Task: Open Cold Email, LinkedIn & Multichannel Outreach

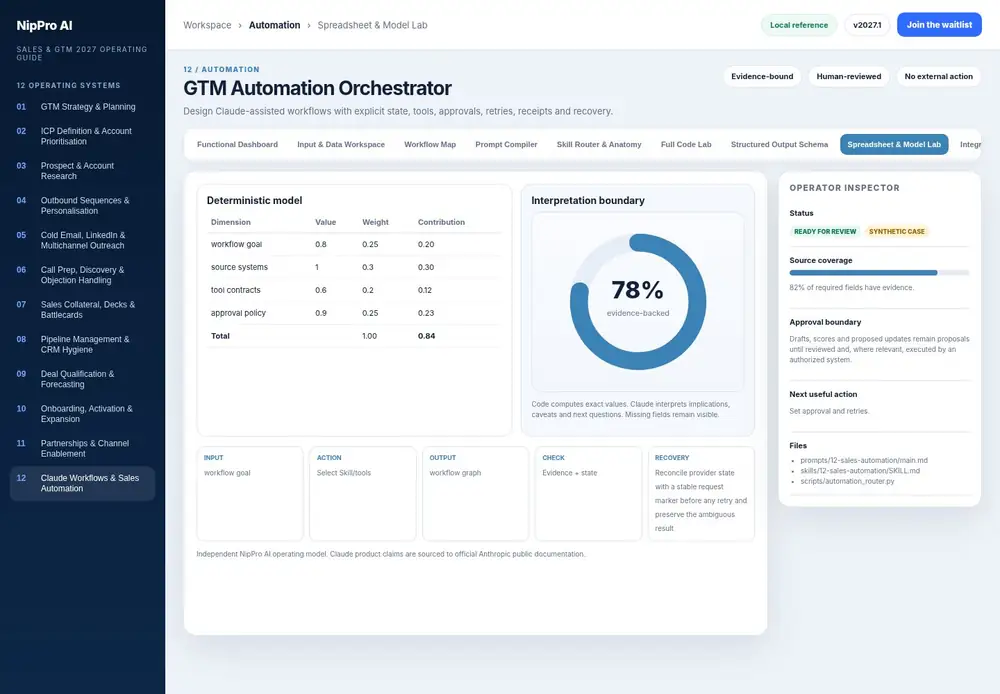Action: (x=82, y=240)
